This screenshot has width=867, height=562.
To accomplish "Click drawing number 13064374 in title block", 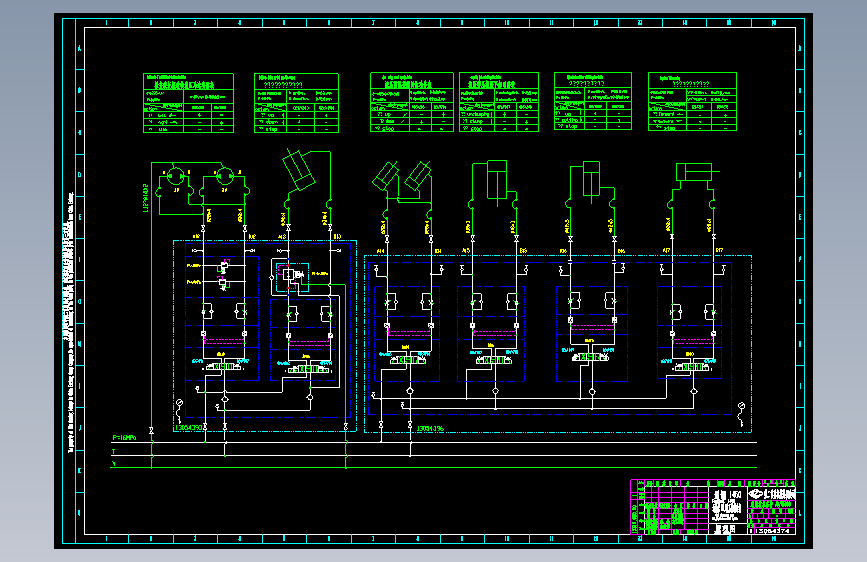I will tap(772, 531).
